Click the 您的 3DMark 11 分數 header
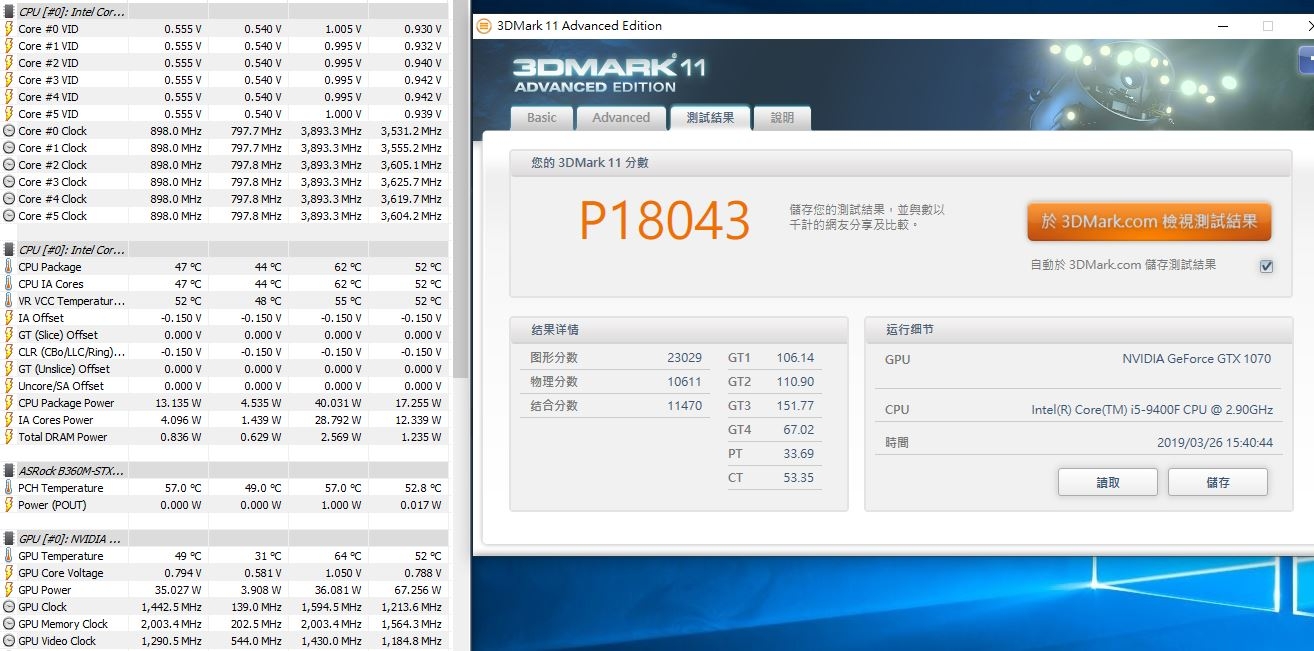Viewport: 1314px width, 651px height. tap(589, 163)
